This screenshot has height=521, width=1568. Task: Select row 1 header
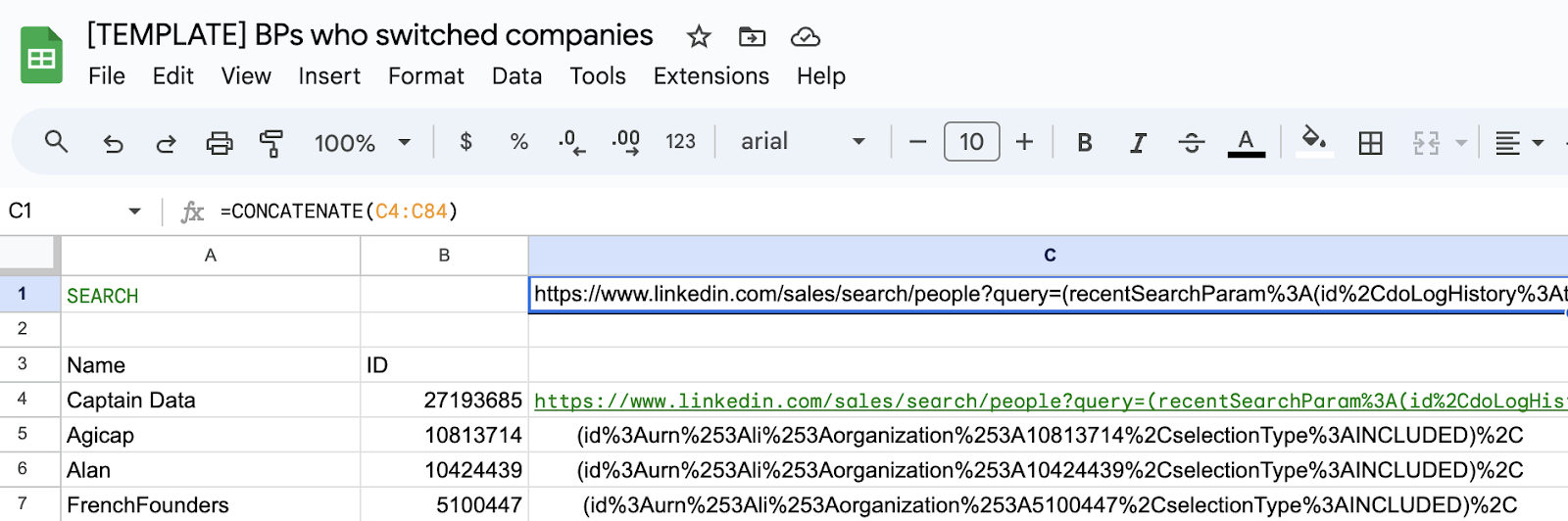pyautogui.click(x=29, y=294)
